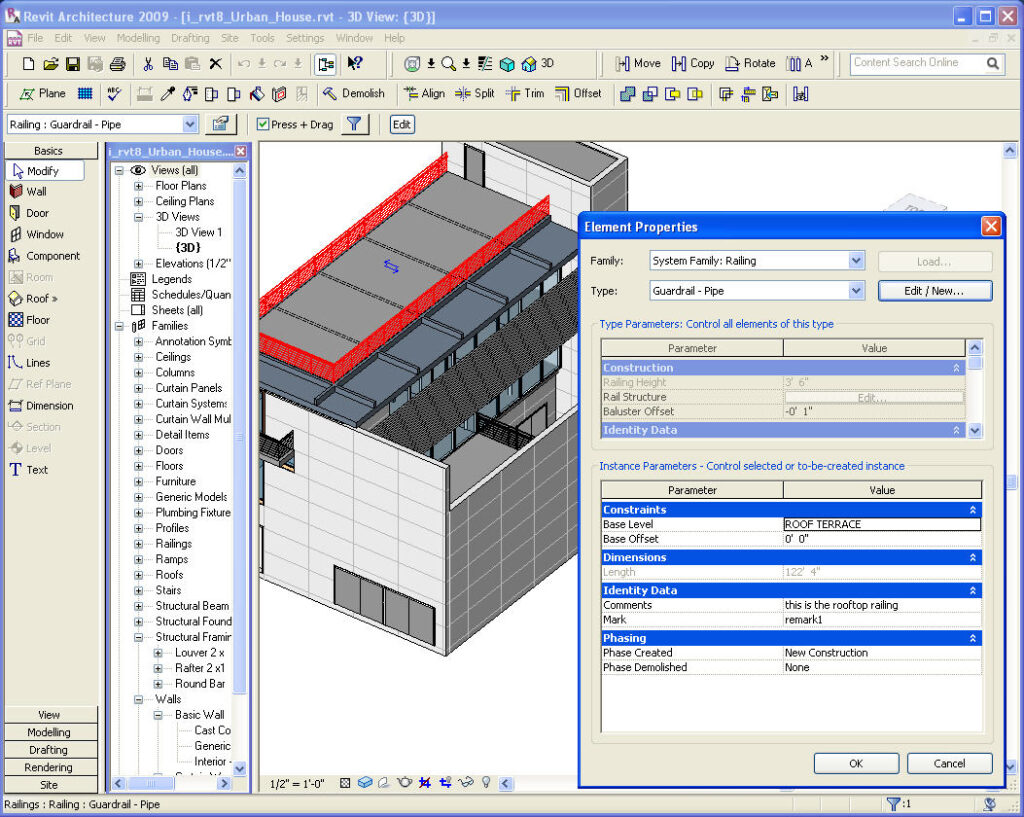
Task: Open the Drafting menu
Action: pos(190,38)
